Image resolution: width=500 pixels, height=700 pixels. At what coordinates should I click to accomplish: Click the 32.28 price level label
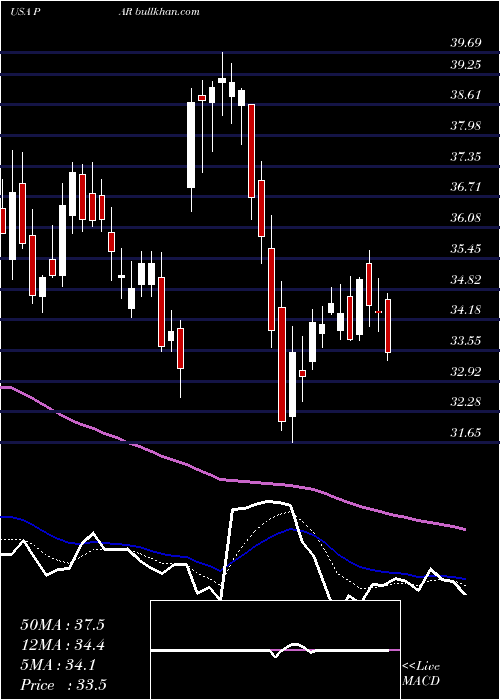[x=466, y=402]
